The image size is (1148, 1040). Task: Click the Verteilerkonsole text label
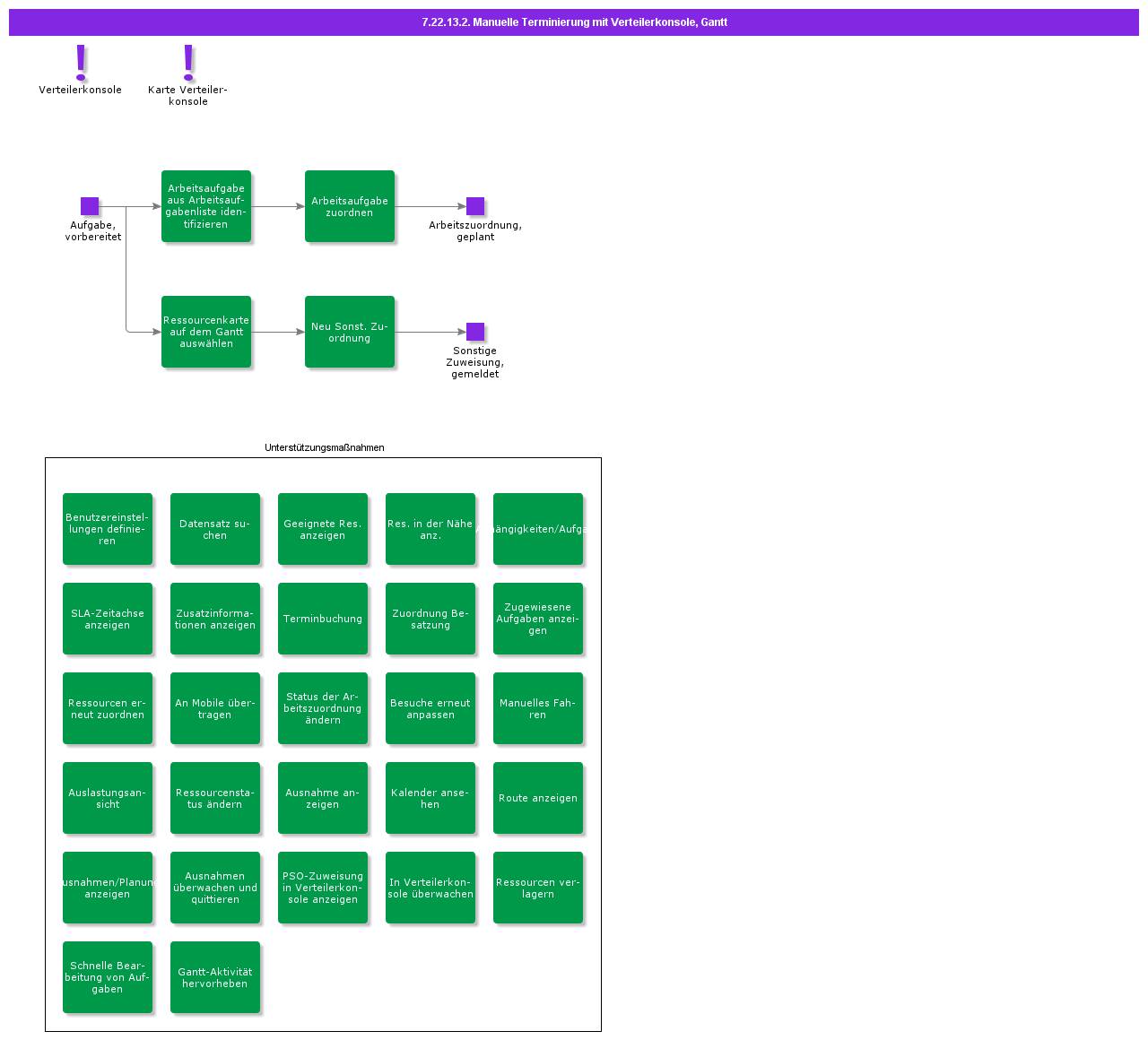click(81, 90)
